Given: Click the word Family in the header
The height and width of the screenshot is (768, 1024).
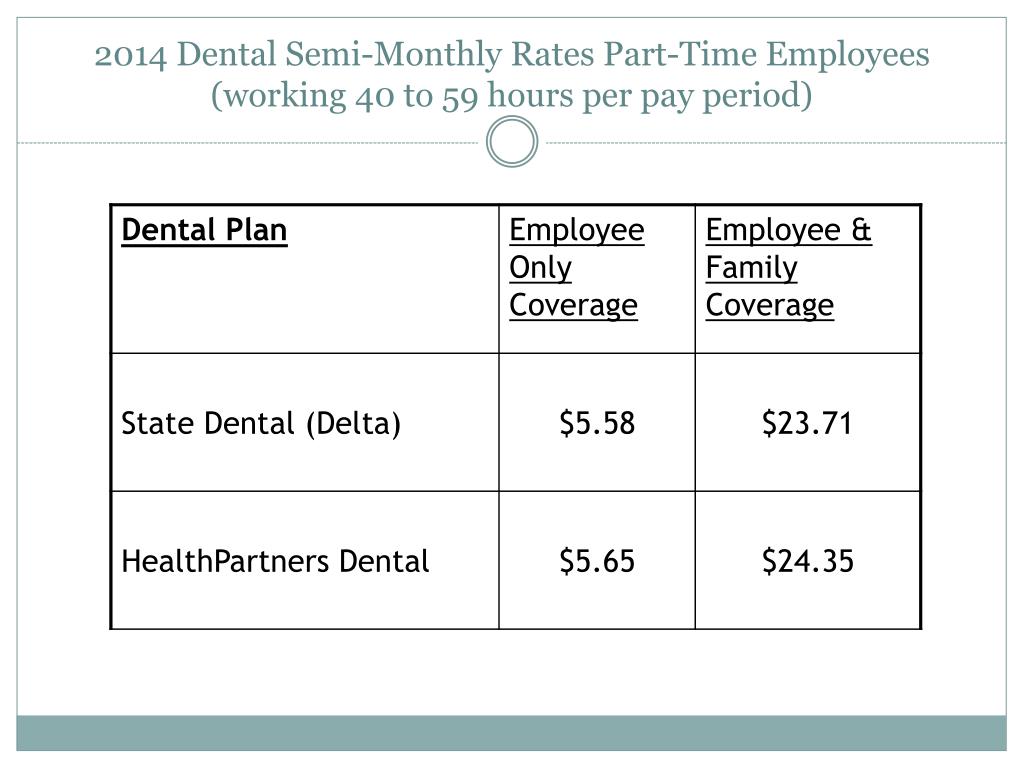Looking at the screenshot, I should (751, 268).
